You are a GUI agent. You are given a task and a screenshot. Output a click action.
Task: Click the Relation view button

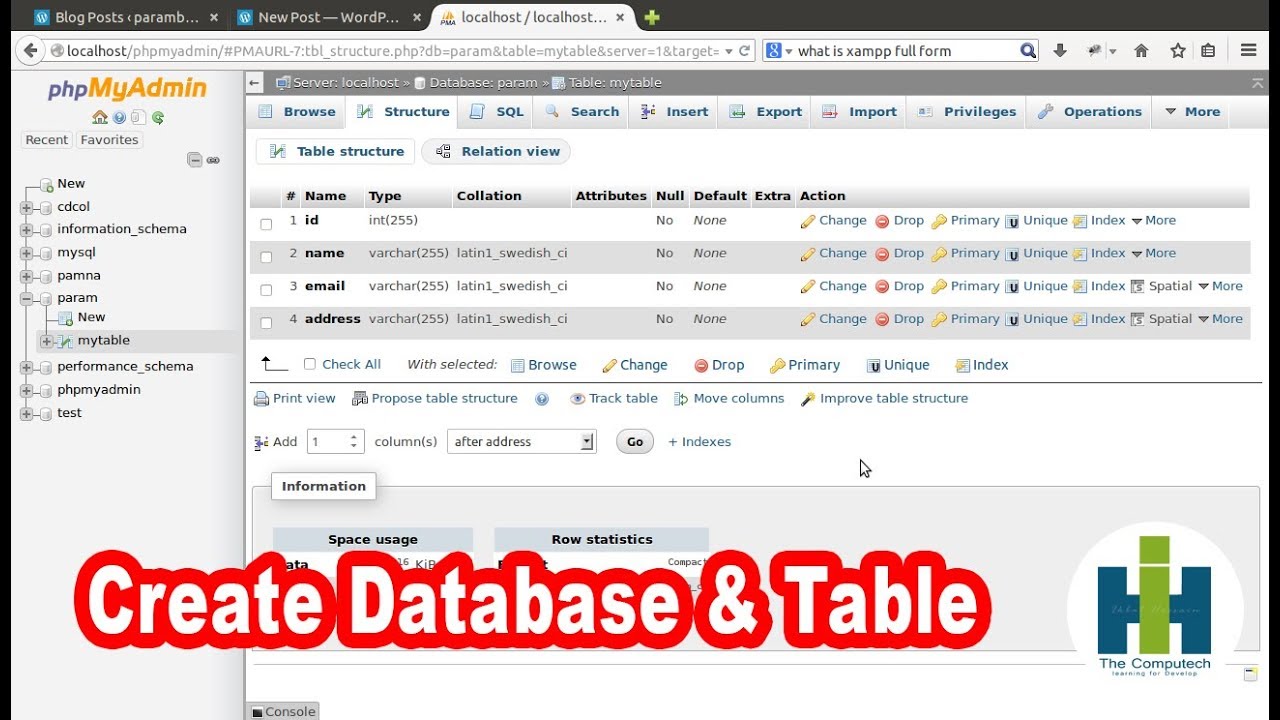tap(497, 152)
